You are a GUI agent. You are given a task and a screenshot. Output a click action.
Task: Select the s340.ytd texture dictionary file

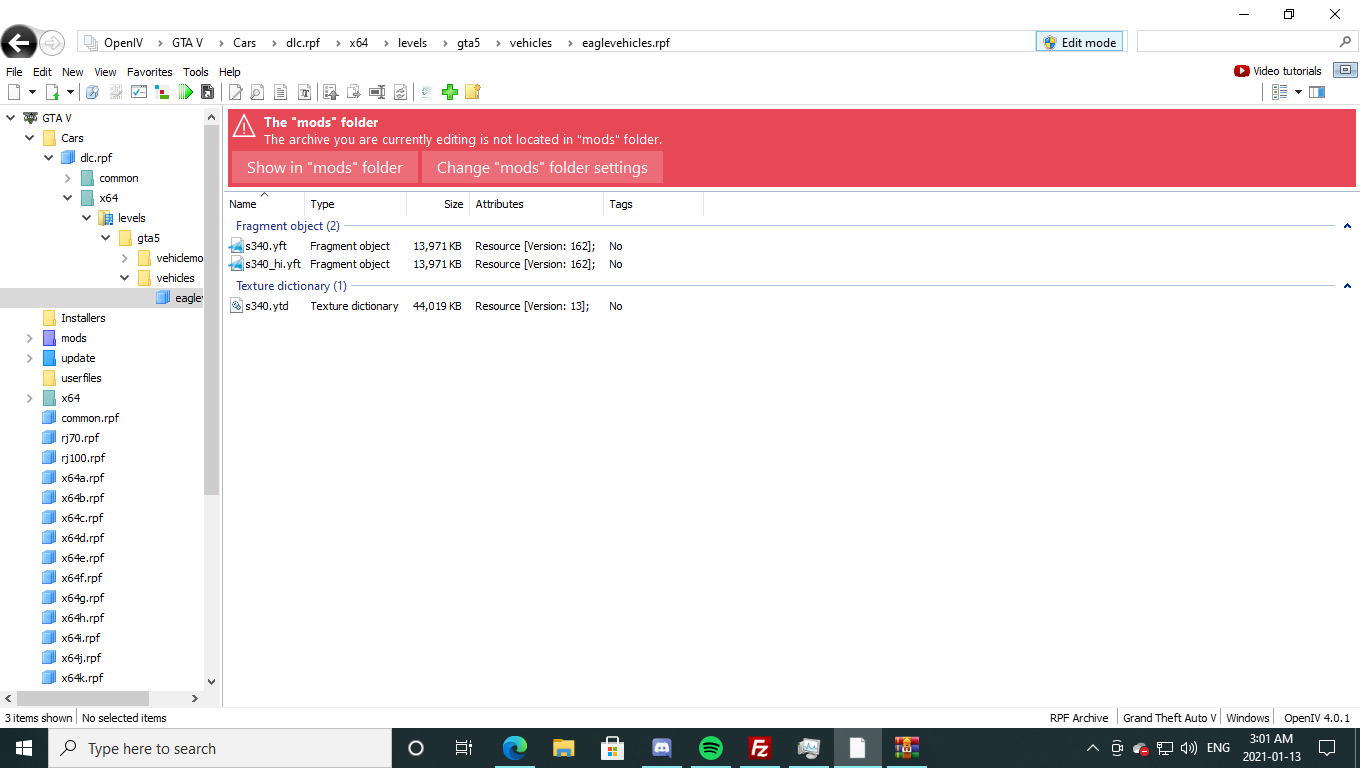(266, 306)
